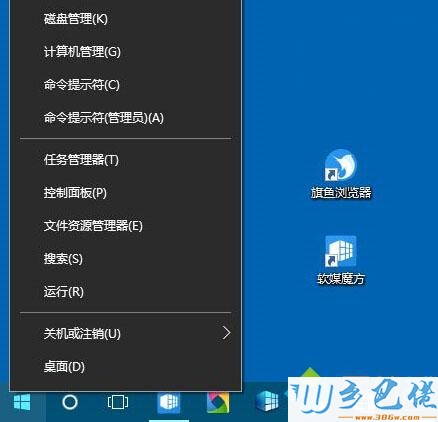Open colorful square app on taskbar
Image resolution: width=438 pixels, height=422 pixels.
click(218, 402)
